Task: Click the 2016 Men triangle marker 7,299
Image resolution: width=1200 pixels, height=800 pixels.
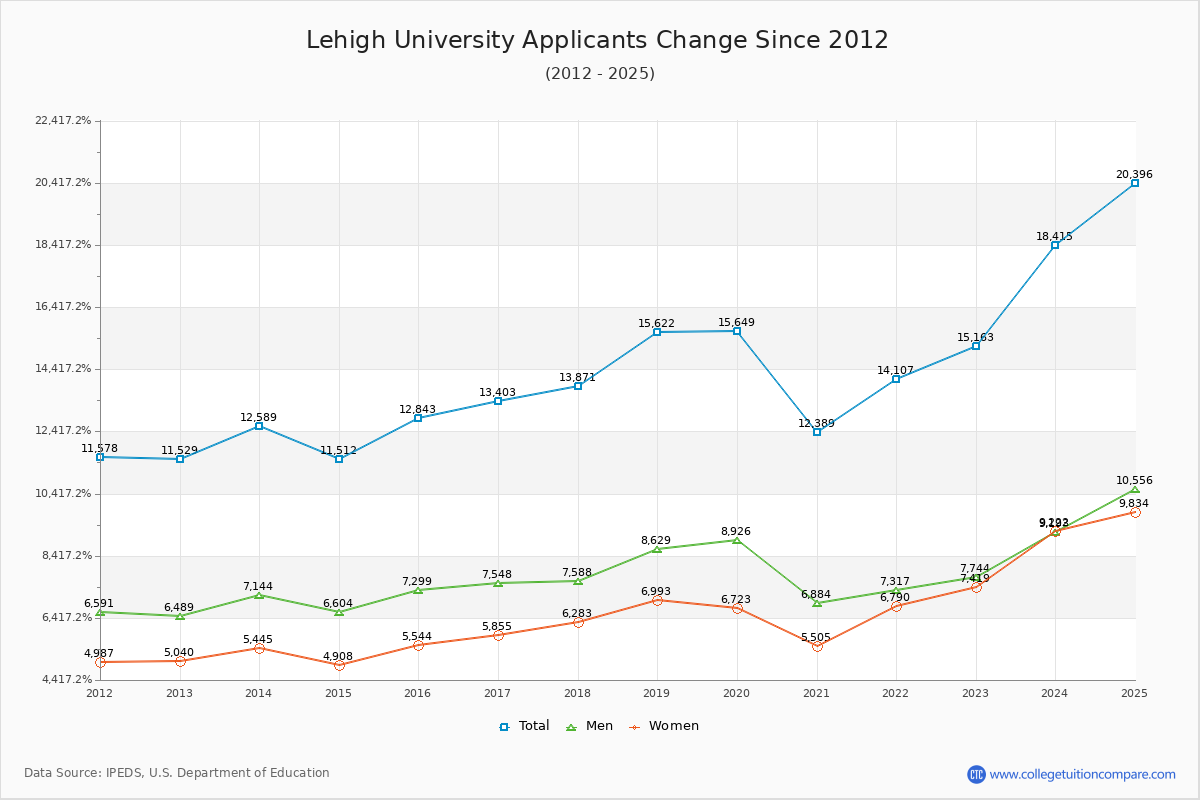Action: pos(418,590)
